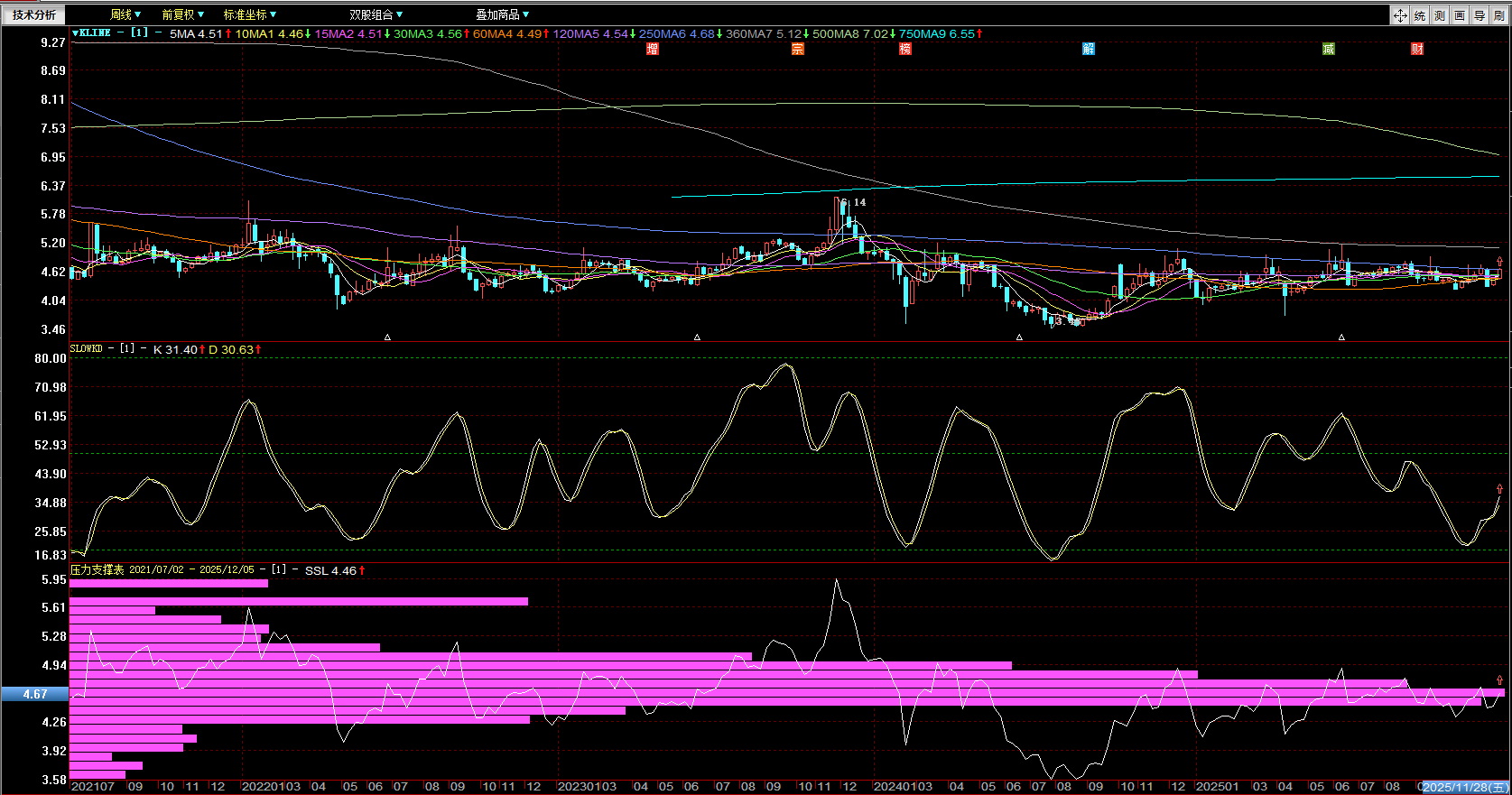This screenshot has height=795, width=1512.
Task: Open the 双股组合 dropdown menu
Action: [376, 14]
